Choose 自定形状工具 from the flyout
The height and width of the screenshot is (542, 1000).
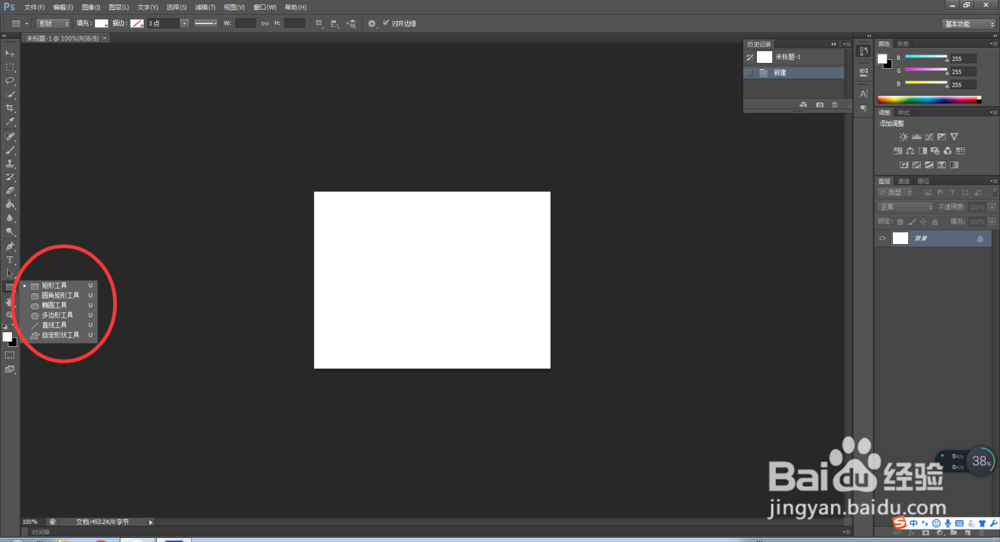[x=59, y=335]
